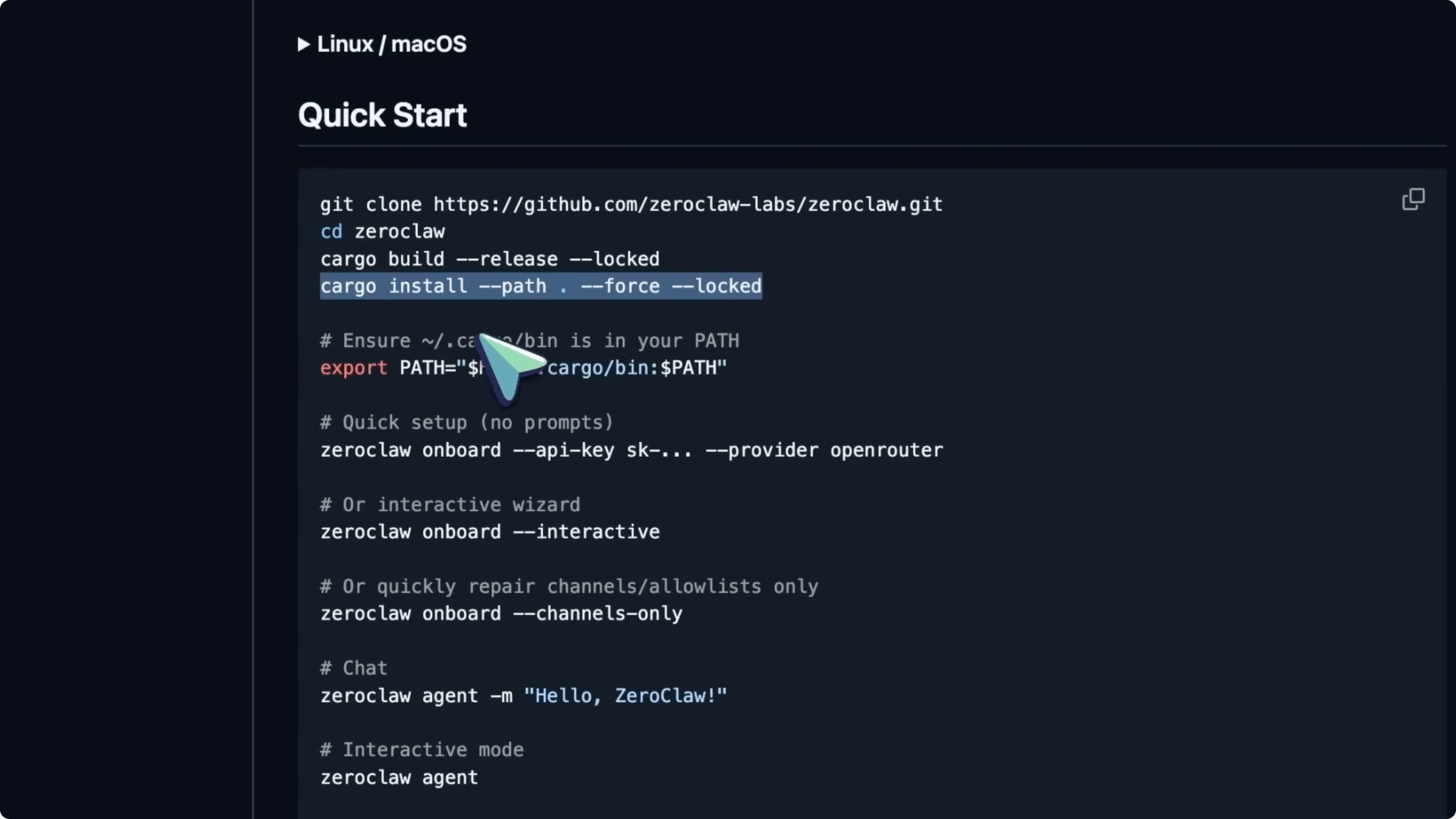Click the # Chat comment line
Image resolution: width=1456 pixels, height=819 pixels.
354,669
